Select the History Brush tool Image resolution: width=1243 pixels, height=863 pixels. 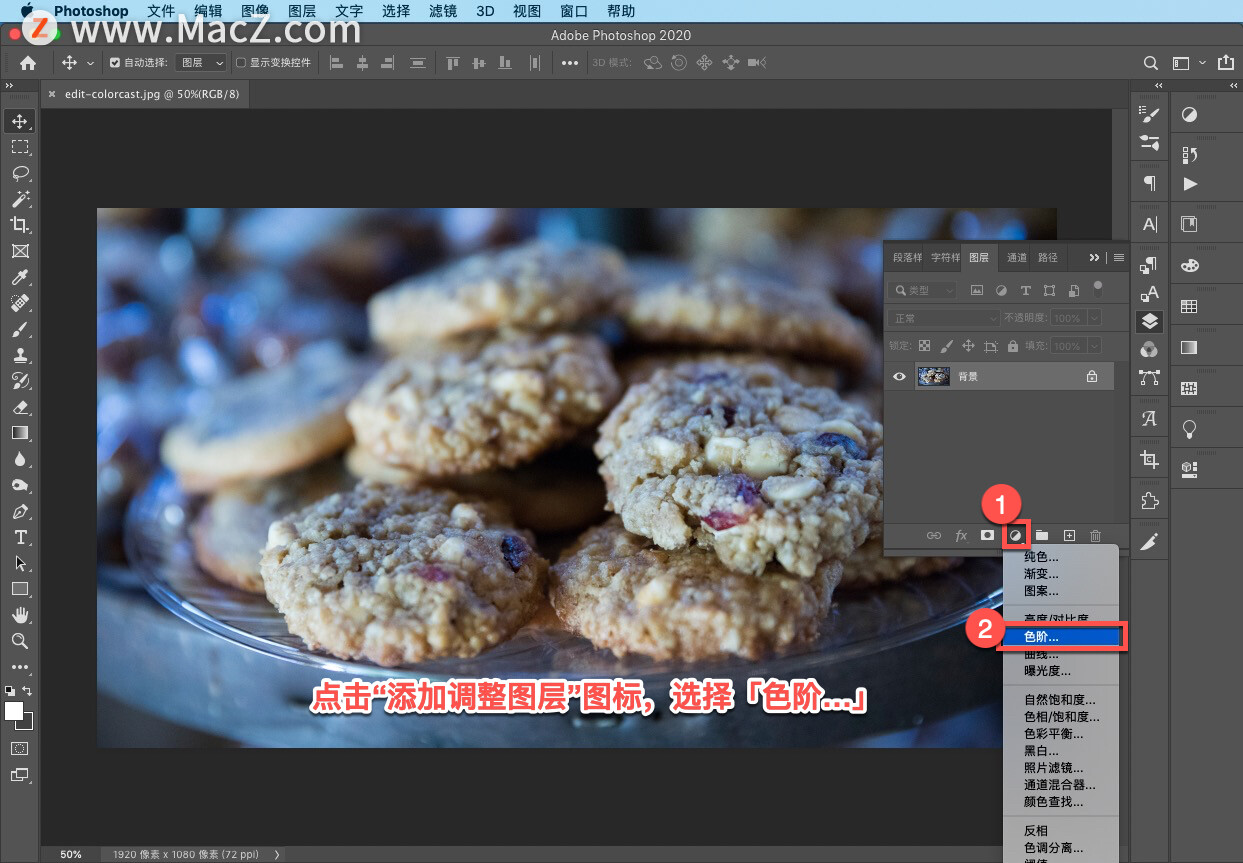pyautogui.click(x=19, y=381)
